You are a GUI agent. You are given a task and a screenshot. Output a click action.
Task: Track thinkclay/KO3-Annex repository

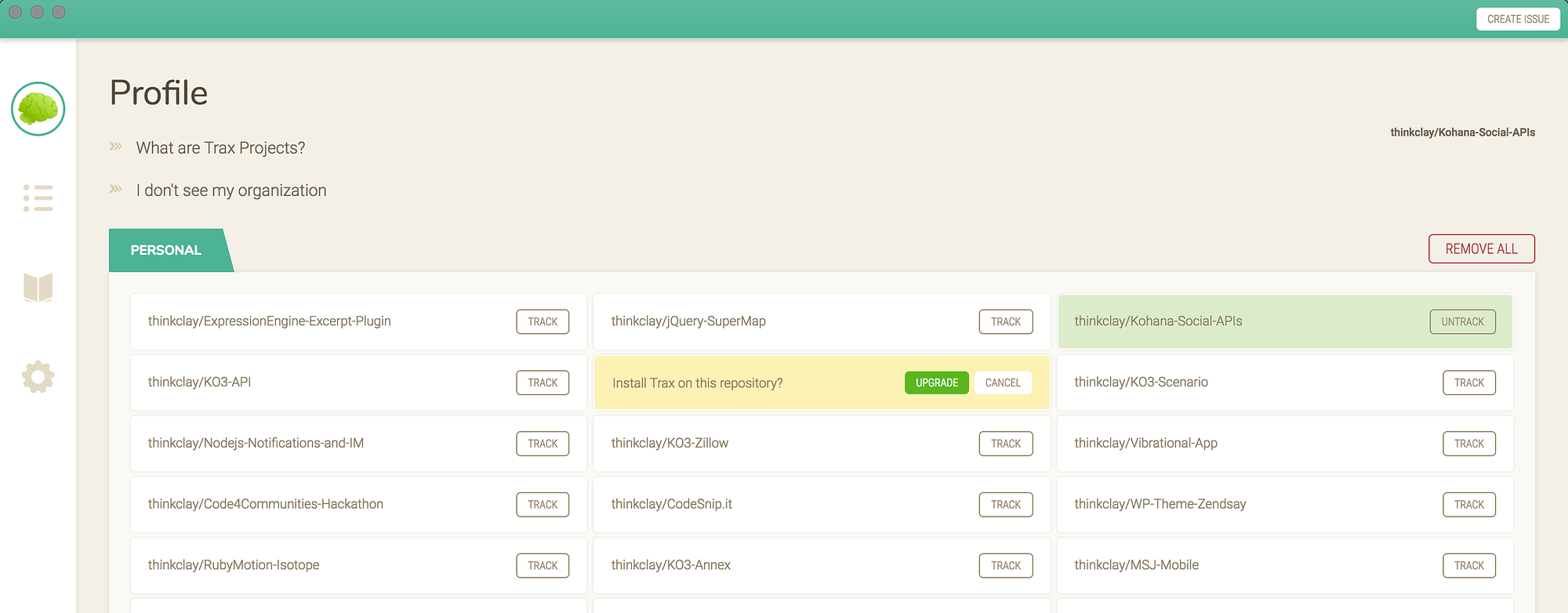point(1006,565)
